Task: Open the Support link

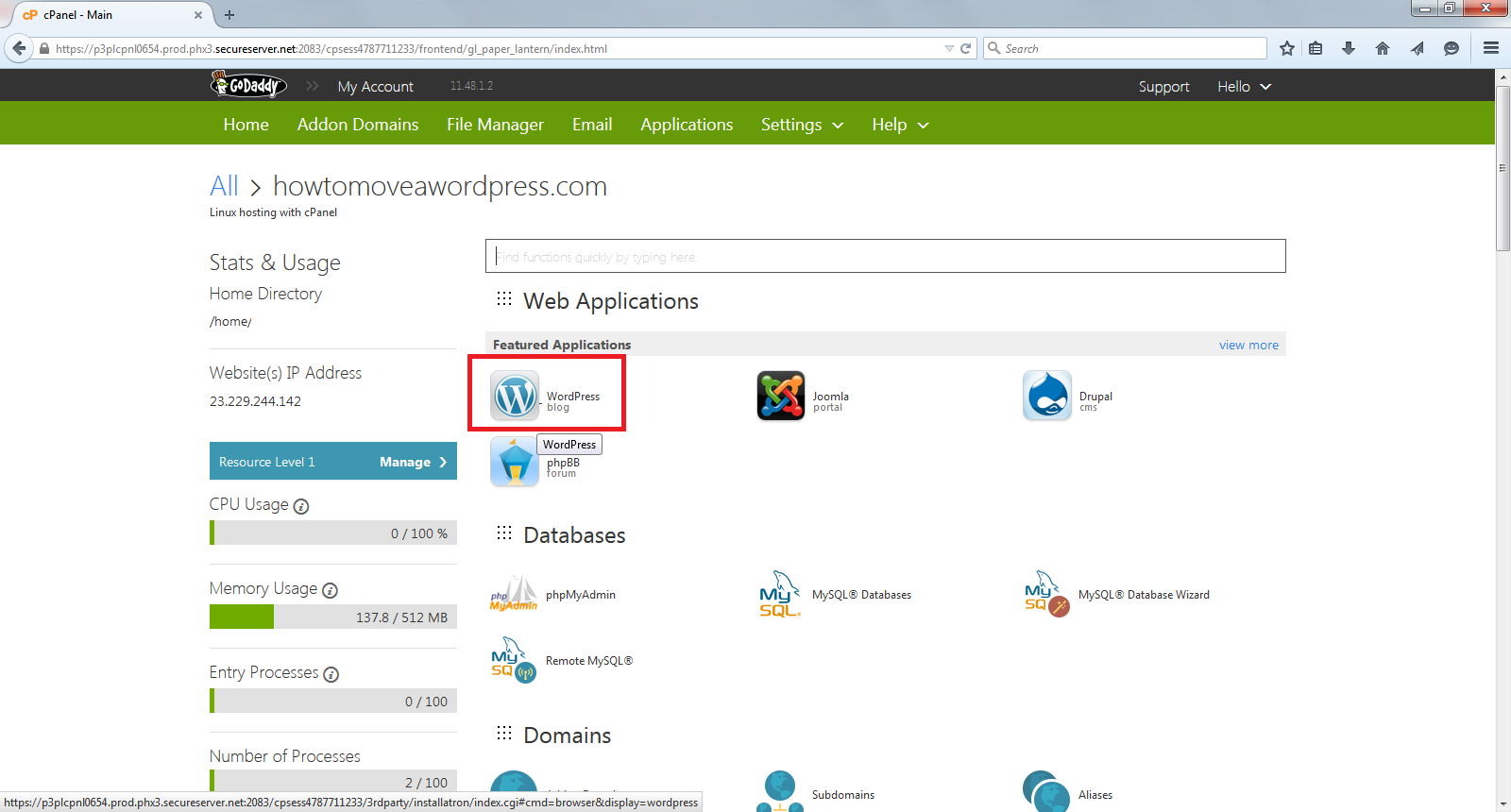Action: (x=1163, y=86)
